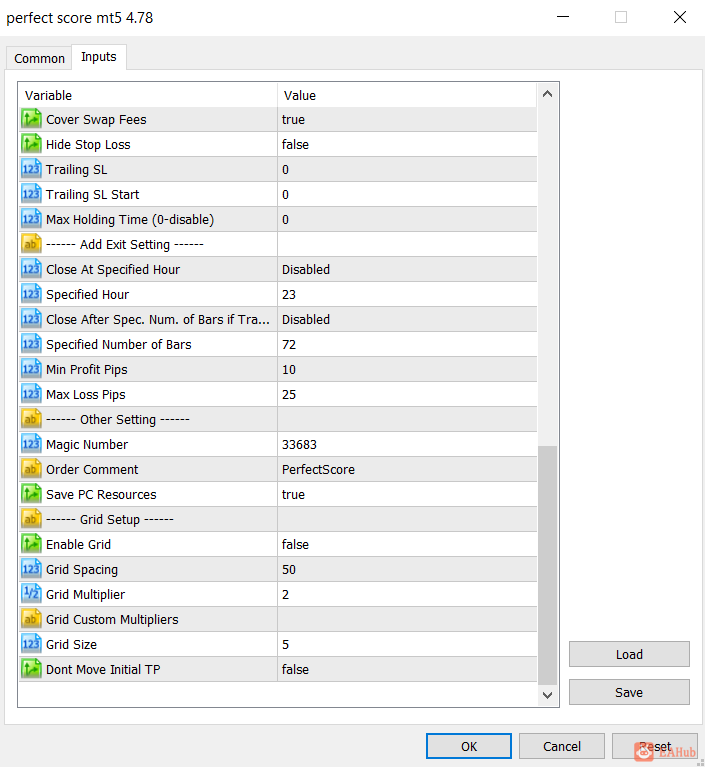705x767 pixels.
Task: Click the boolean icon beside Dont Move Initial TP
Action: pos(31,669)
